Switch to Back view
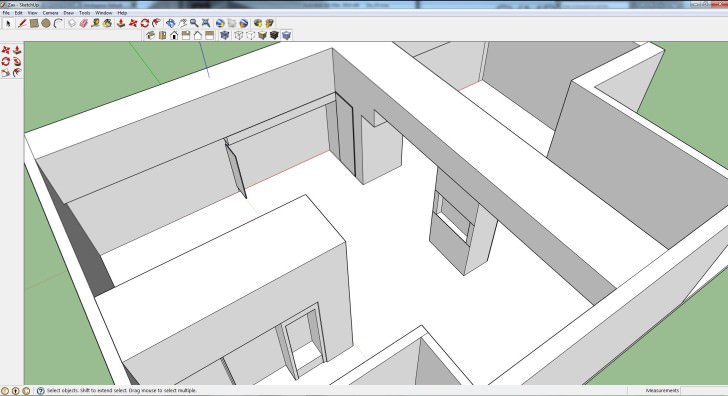 tap(198, 35)
